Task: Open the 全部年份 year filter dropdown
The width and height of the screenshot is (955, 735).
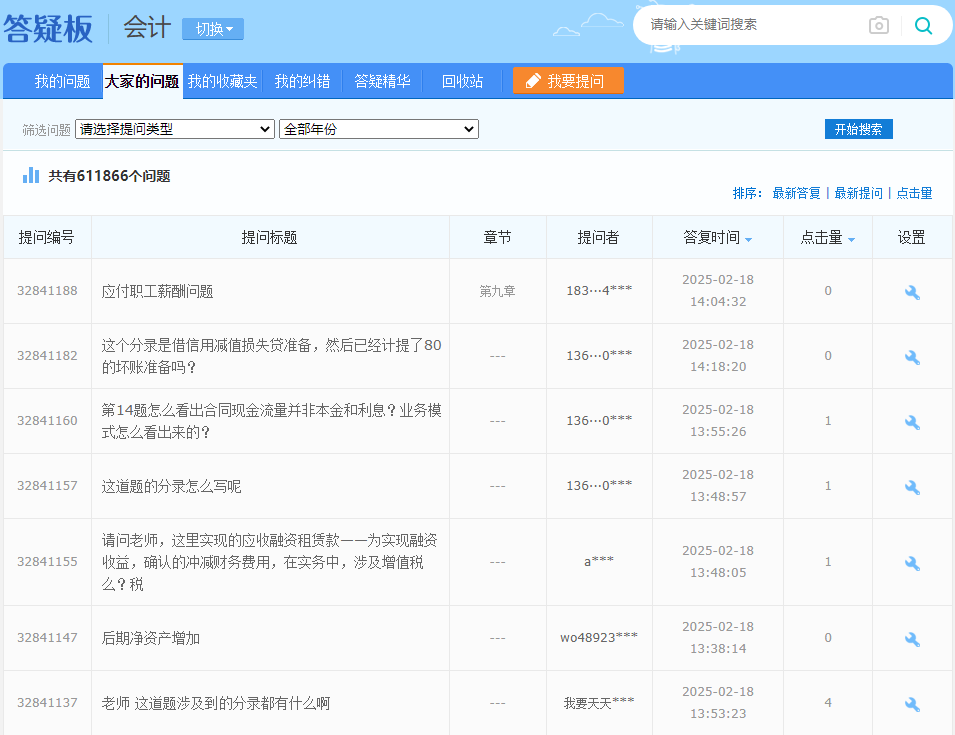Action: pyautogui.click(x=378, y=129)
